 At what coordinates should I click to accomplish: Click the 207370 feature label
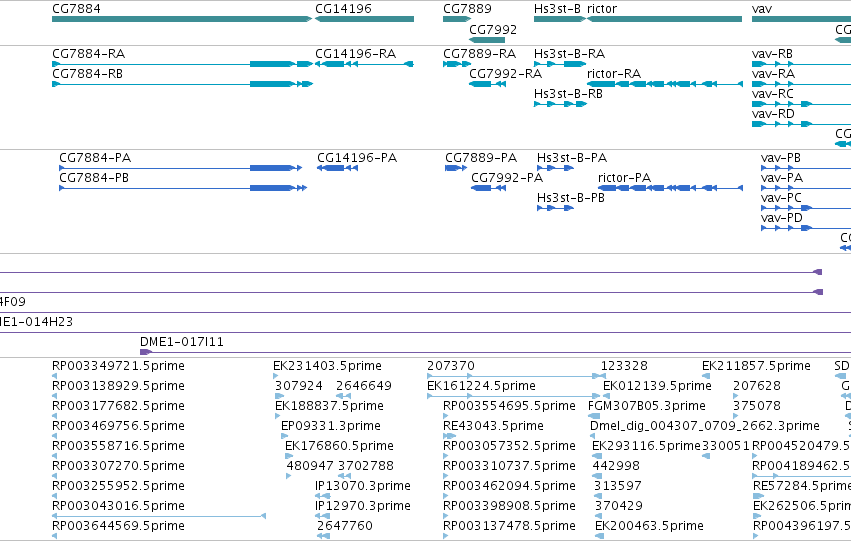451,366
